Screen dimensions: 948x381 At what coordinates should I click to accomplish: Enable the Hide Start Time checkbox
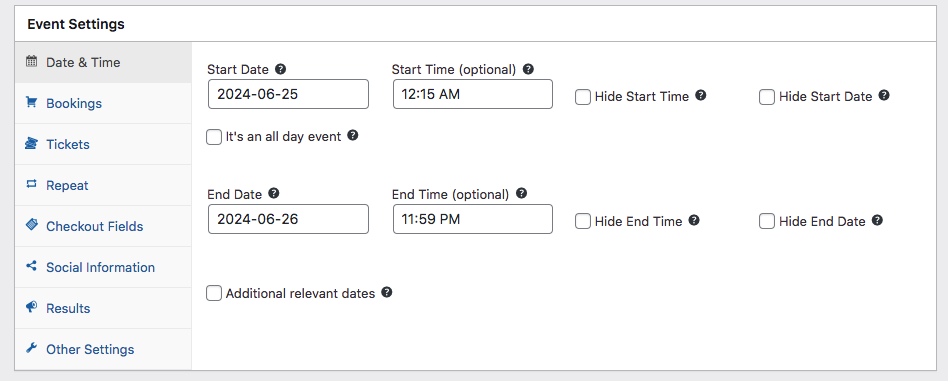pyautogui.click(x=583, y=97)
